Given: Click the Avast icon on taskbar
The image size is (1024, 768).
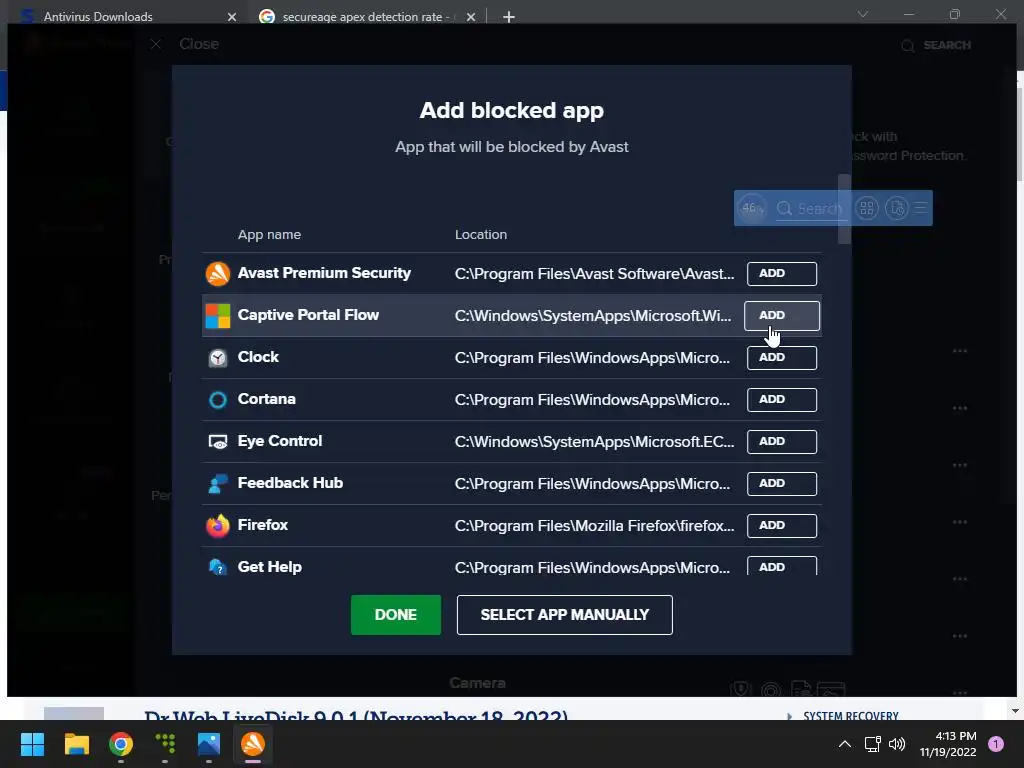Looking at the screenshot, I should (x=253, y=744).
